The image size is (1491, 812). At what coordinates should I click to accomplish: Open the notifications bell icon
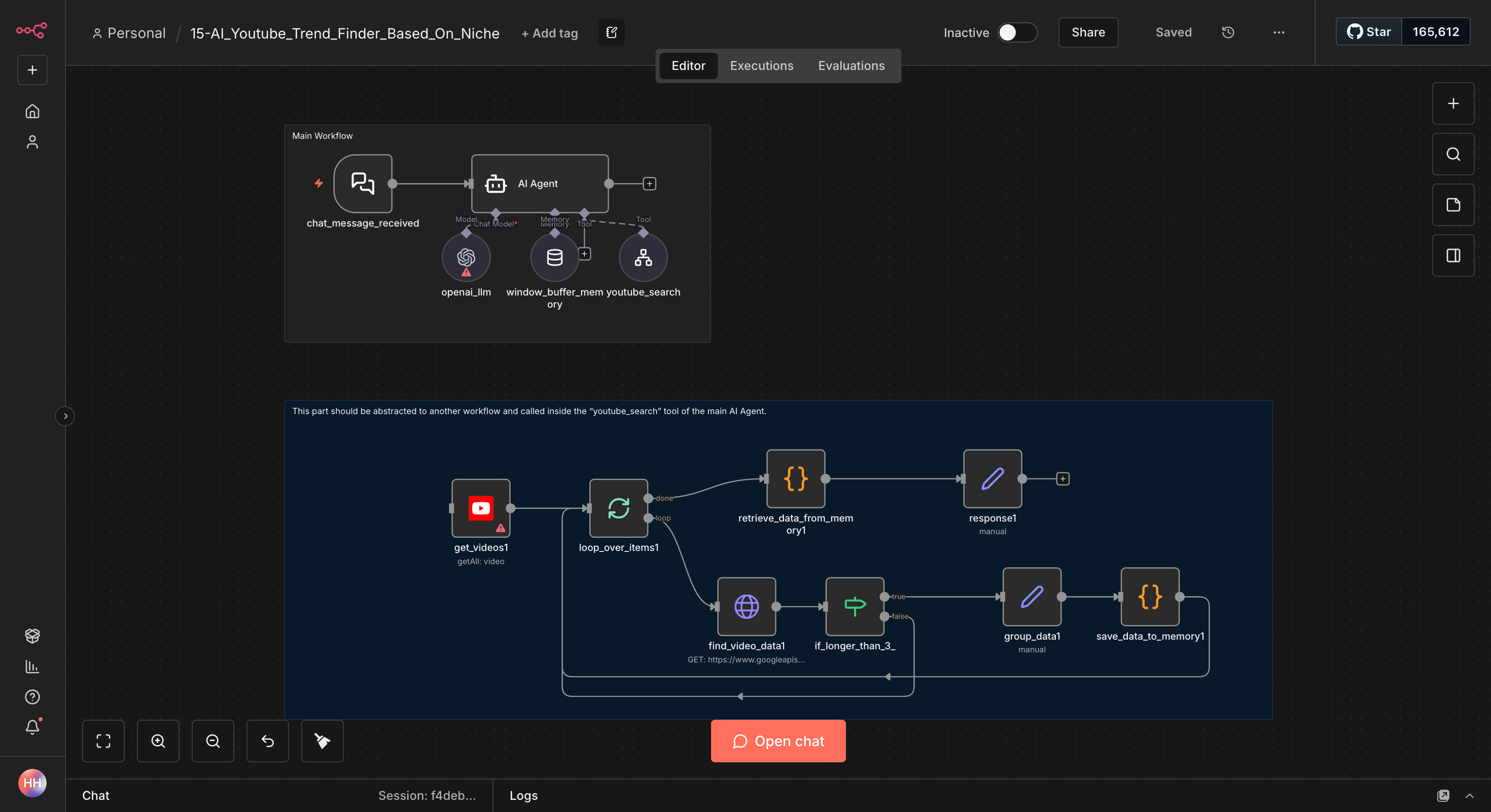pos(32,727)
